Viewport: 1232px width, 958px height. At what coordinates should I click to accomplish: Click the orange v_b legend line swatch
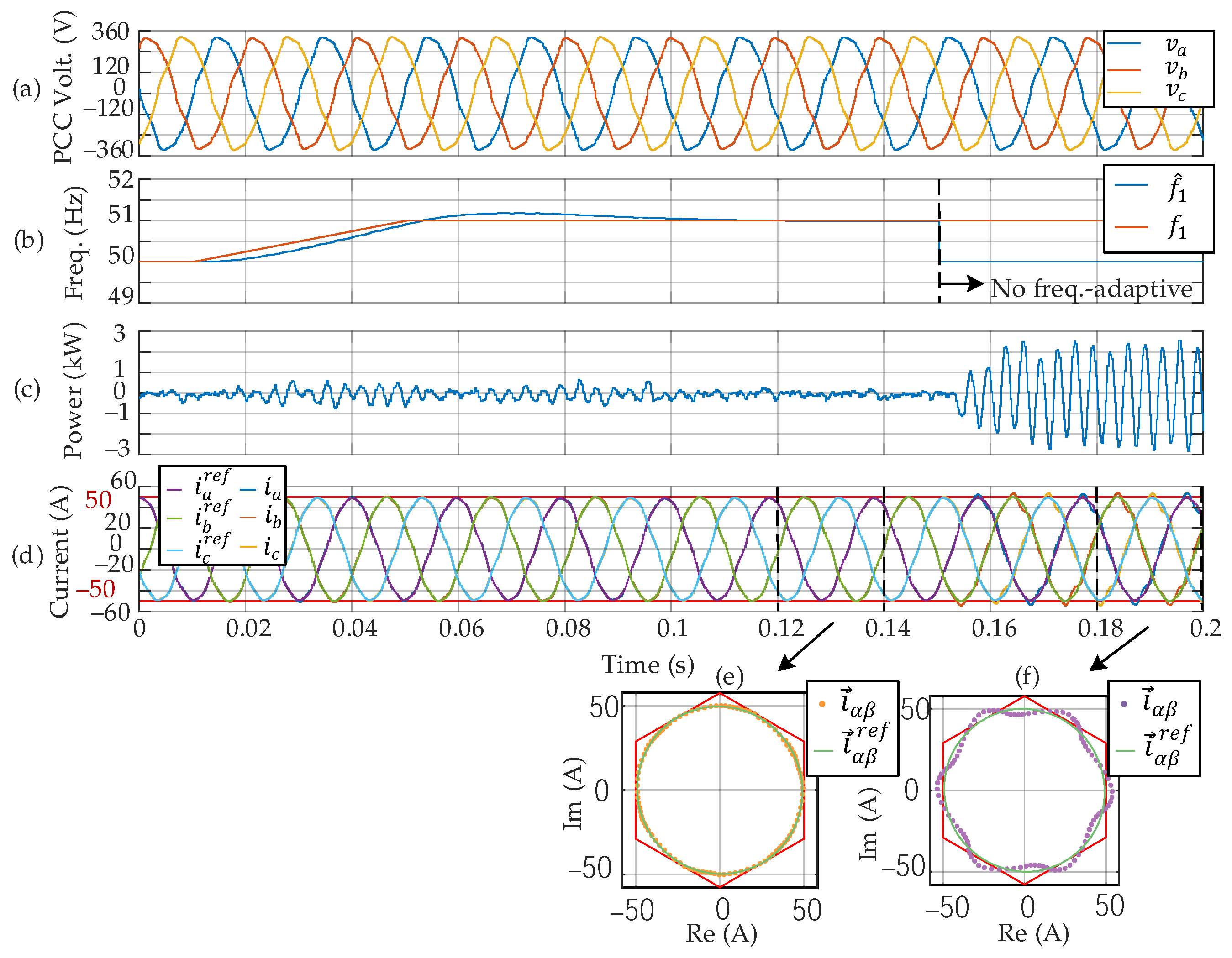click(x=1124, y=70)
